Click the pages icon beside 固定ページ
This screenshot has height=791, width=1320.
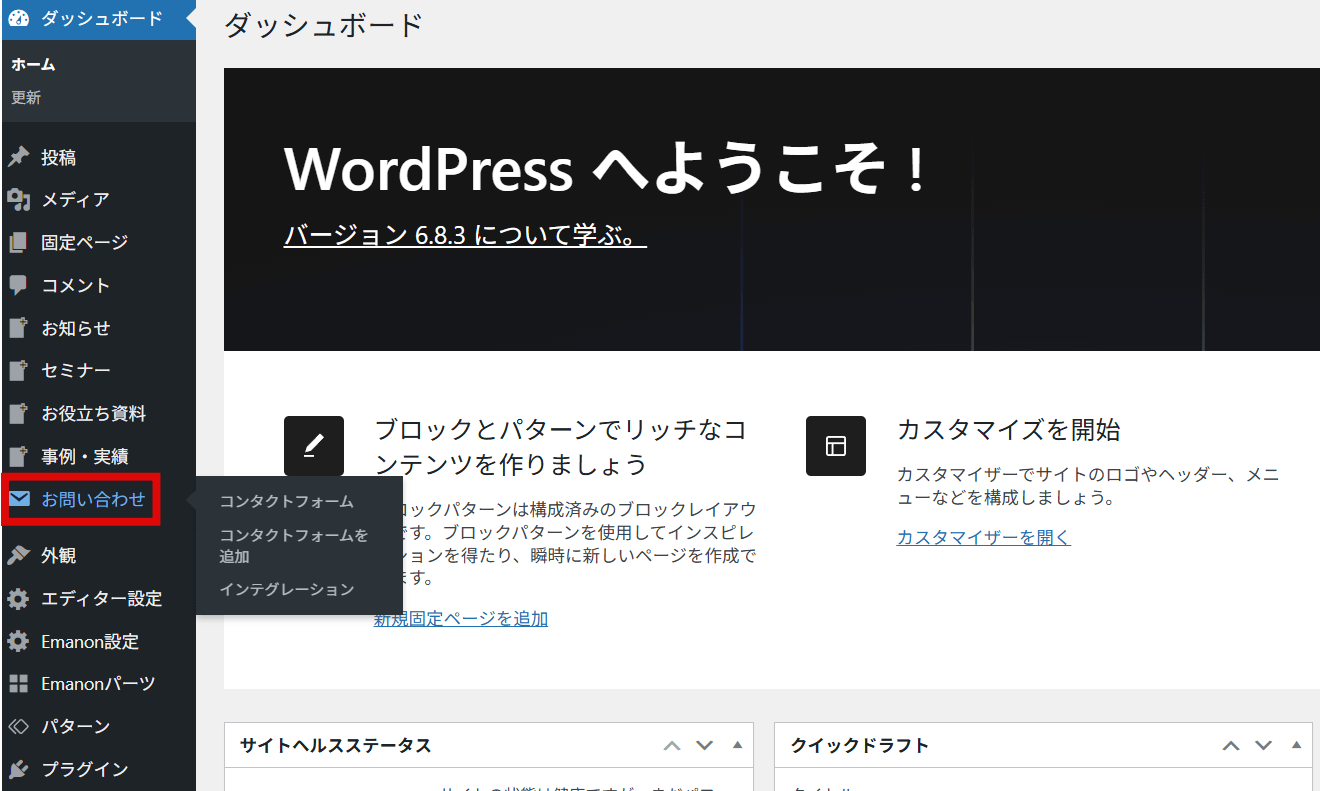tap(18, 243)
